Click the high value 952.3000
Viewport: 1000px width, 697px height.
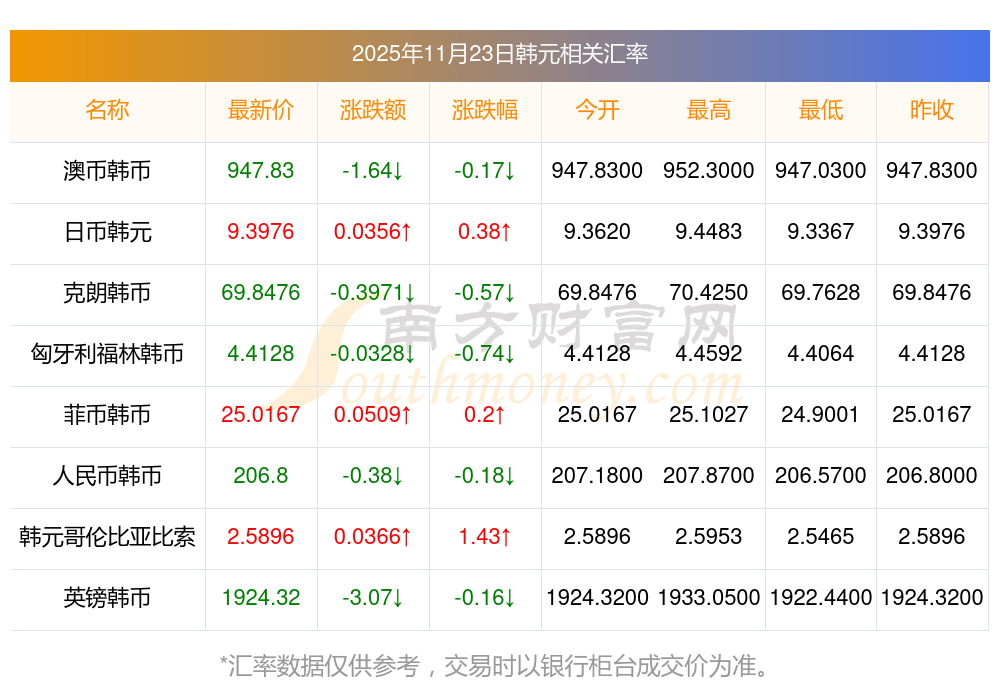tap(709, 171)
